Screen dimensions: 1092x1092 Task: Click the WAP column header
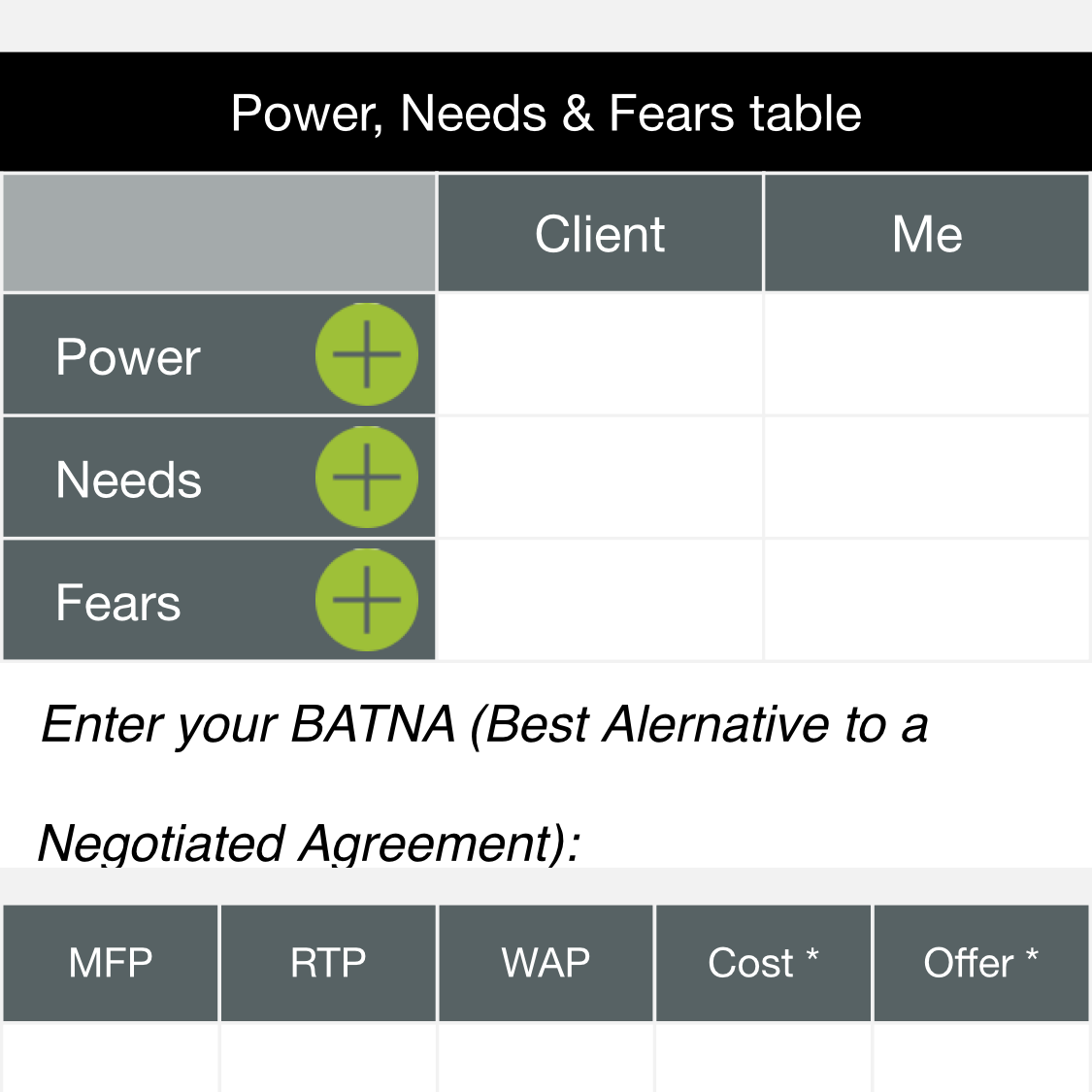546,963
